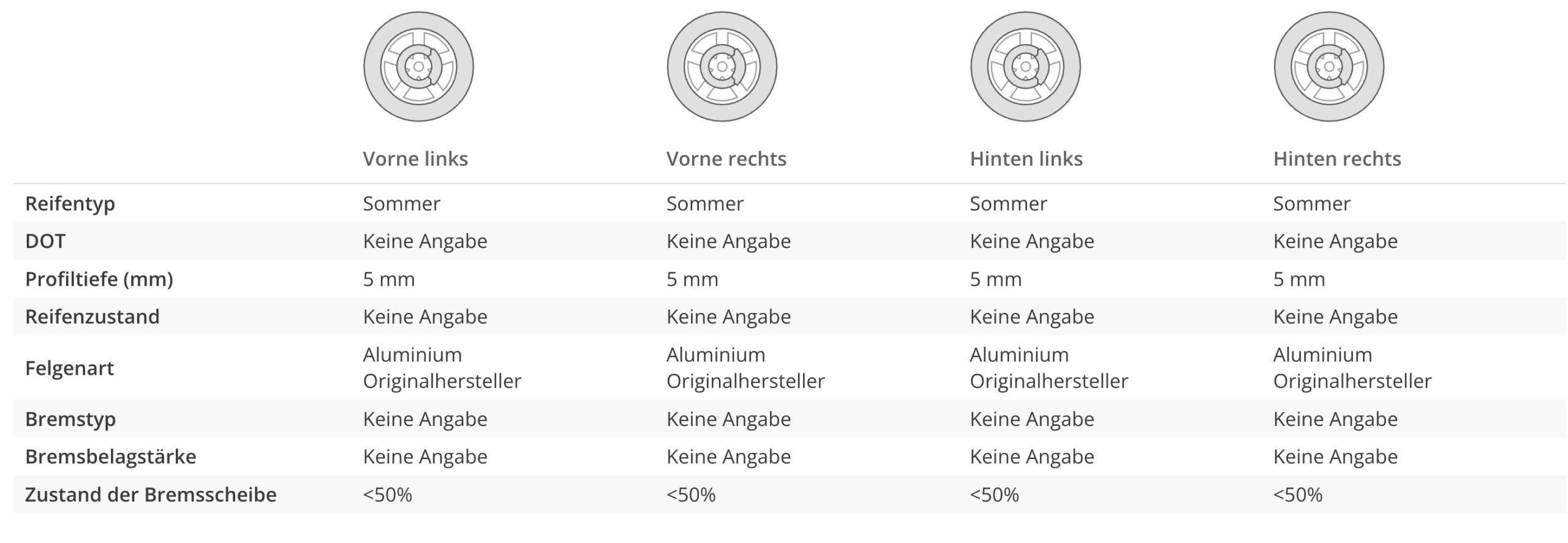Select the Profiltiefe (mm) row label
The width and height of the screenshot is (1568, 543).
[99, 279]
